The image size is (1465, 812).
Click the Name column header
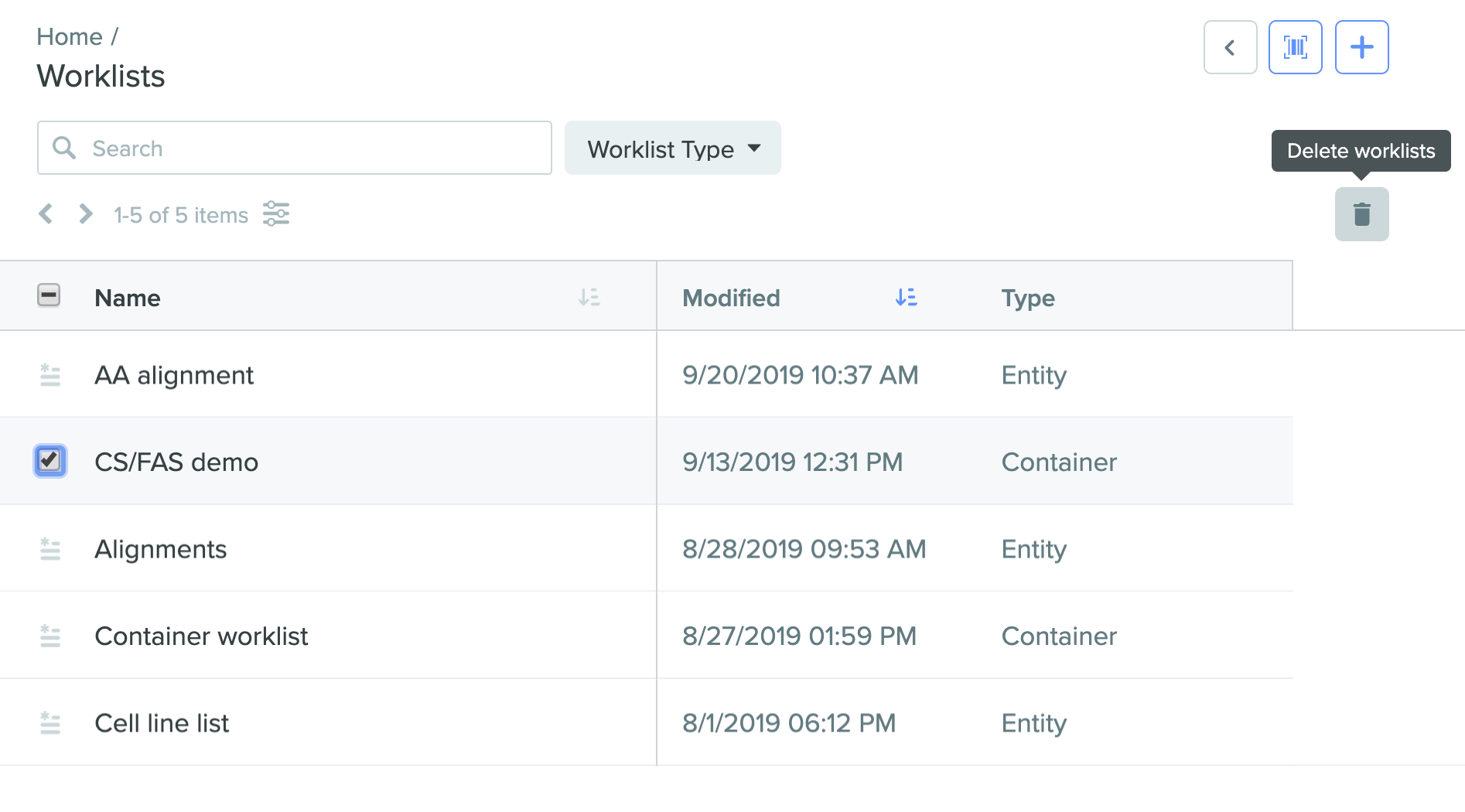click(128, 298)
